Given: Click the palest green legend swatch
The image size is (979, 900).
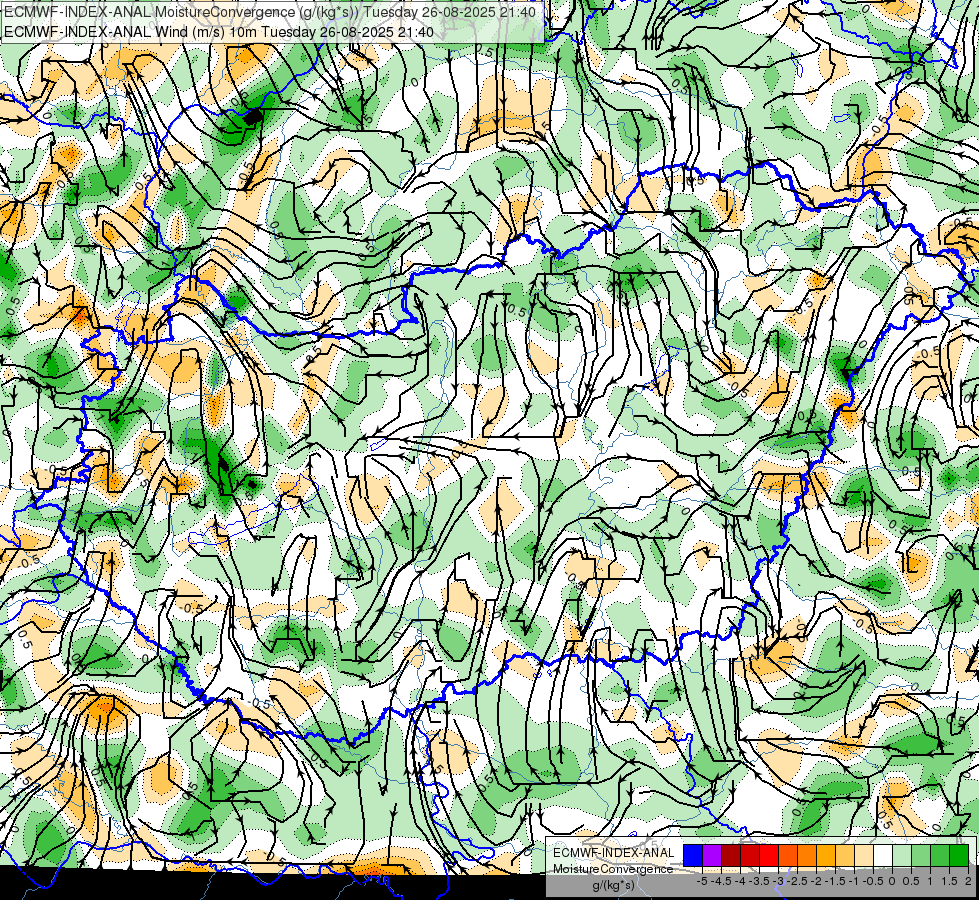Looking at the screenshot, I should 902,856.
